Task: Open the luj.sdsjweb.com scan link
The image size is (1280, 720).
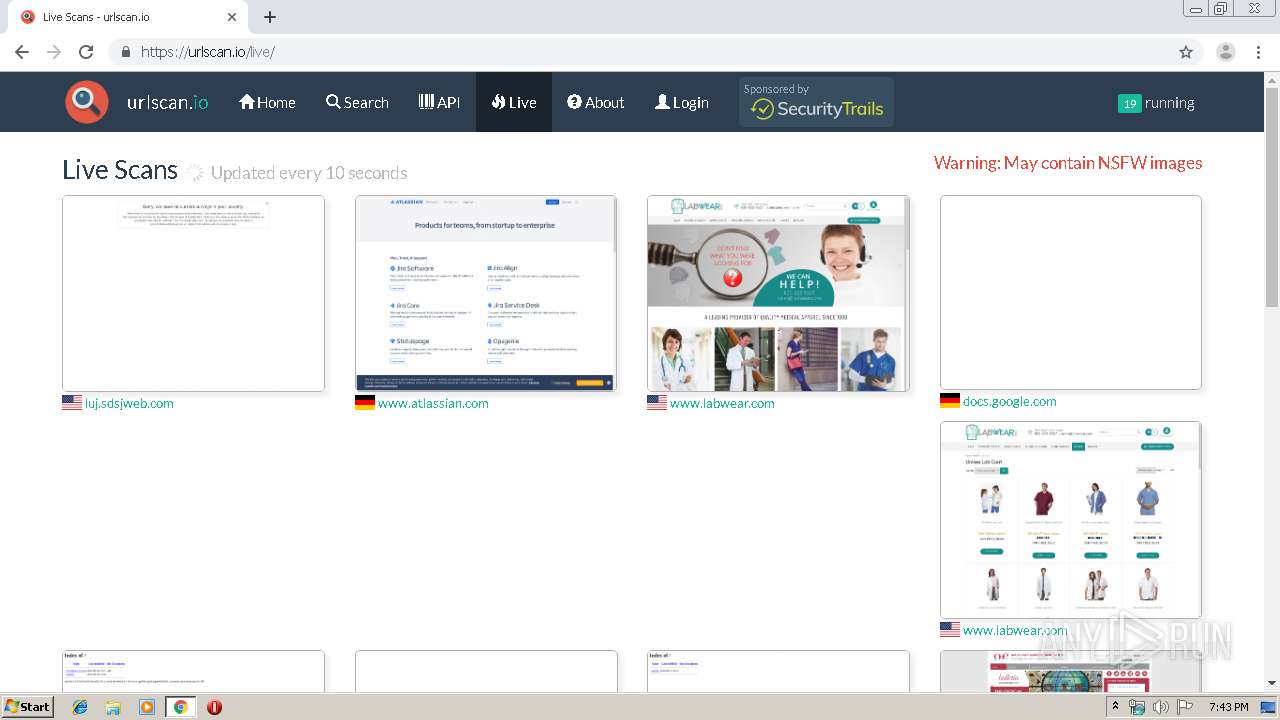Action: (x=129, y=403)
